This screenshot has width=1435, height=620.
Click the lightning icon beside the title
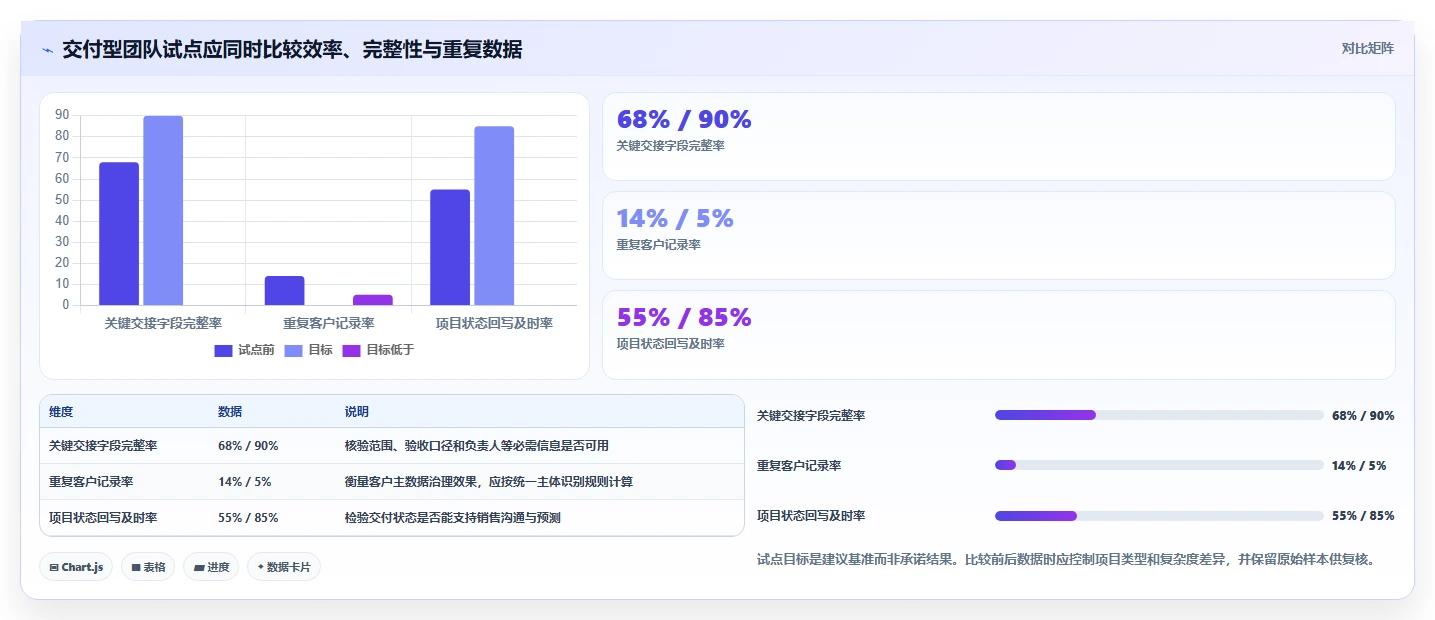47,50
